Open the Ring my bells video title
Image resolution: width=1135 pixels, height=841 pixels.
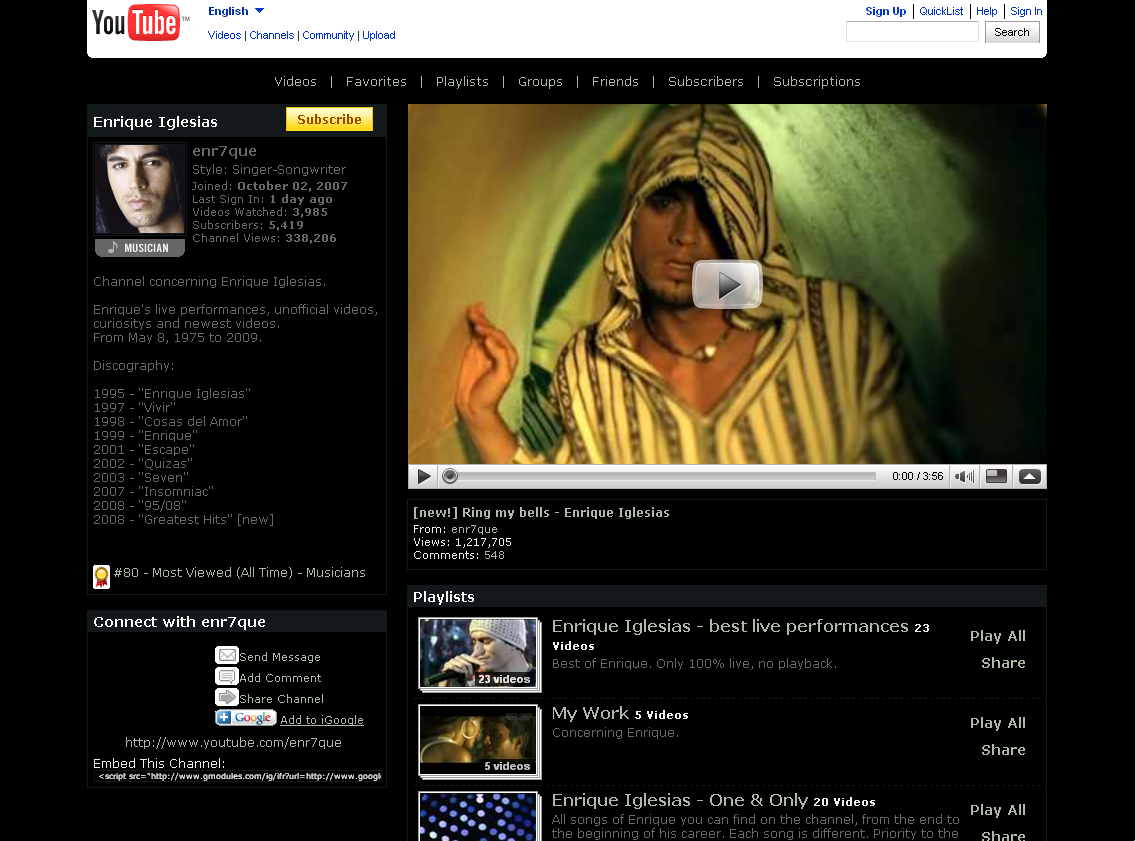click(x=541, y=512)
